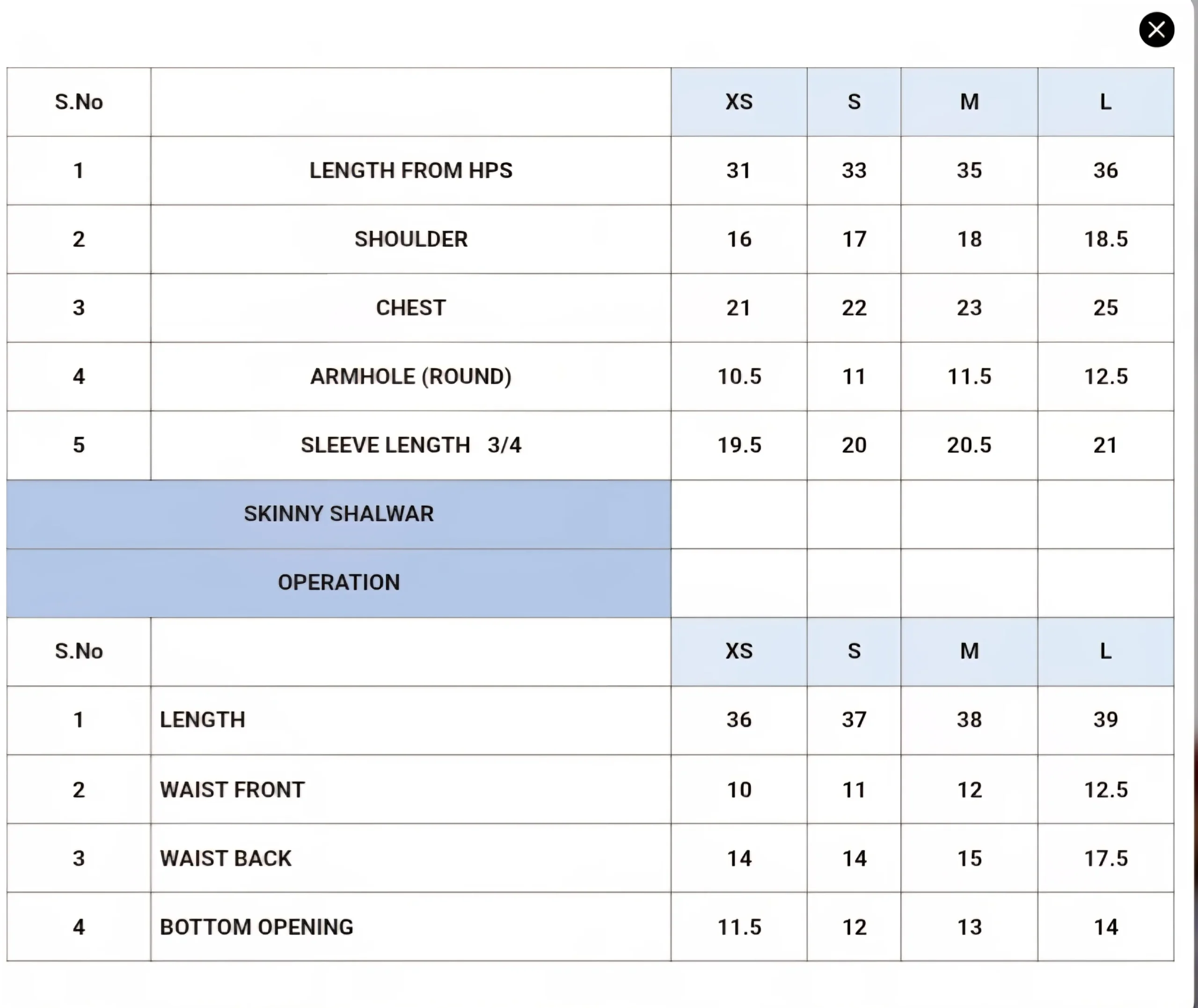Click the SLEEVE LENGTH 3/4 label
Screen dimensions: 1198x1008
tap(411, 445)
